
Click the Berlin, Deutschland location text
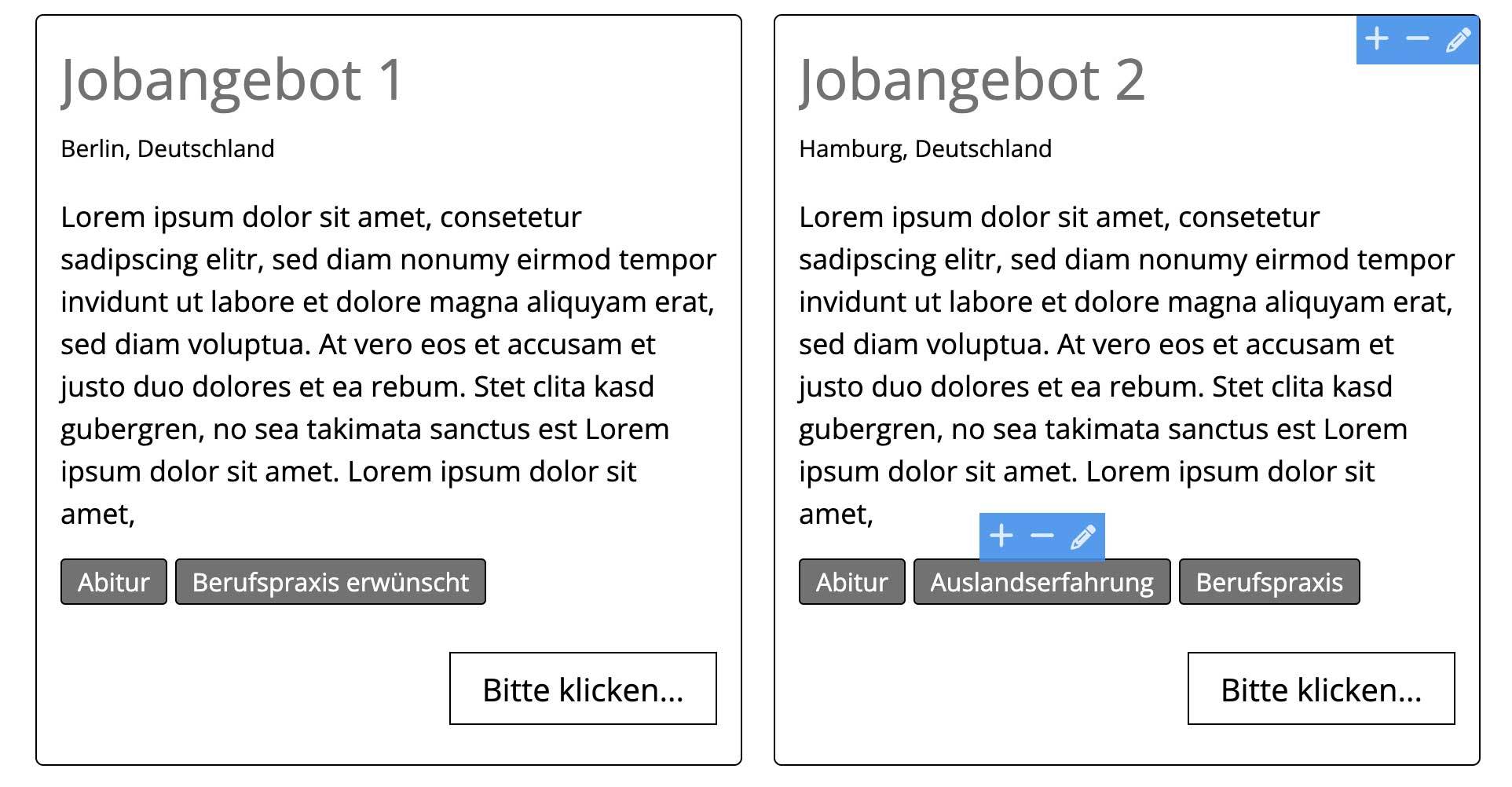point(167,149)
